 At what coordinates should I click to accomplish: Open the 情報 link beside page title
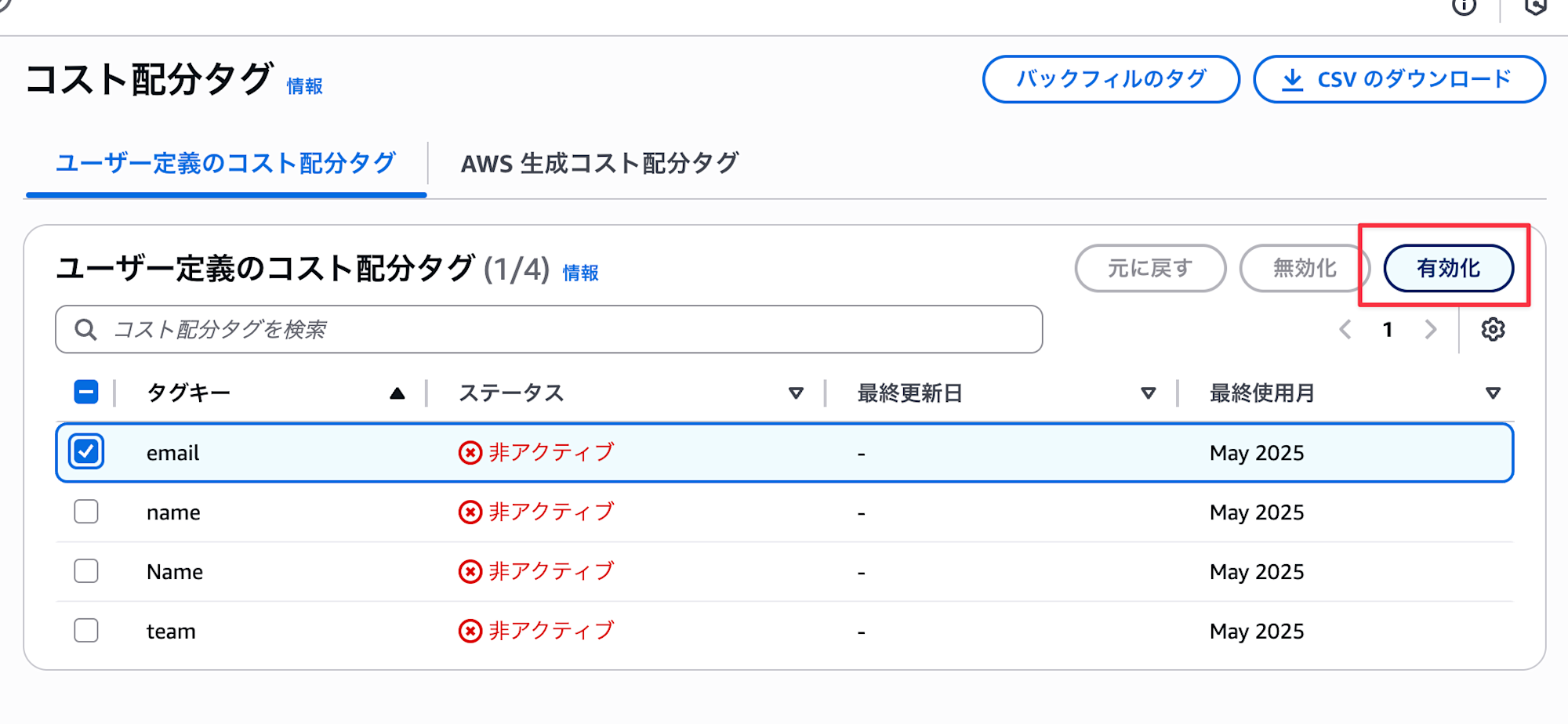[x=304, y=86]
